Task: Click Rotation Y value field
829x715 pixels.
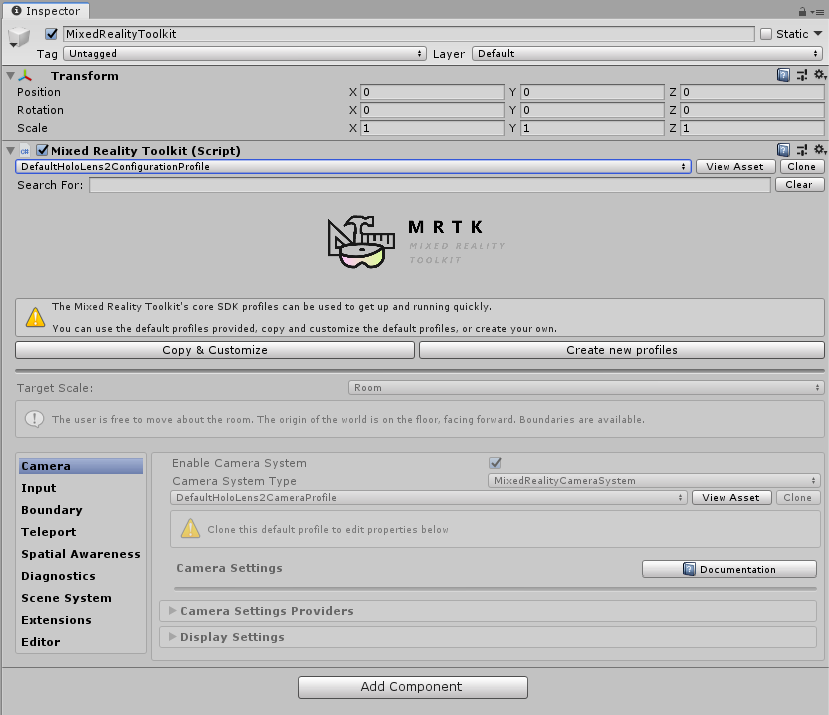Action: click(x=592, y=110)
